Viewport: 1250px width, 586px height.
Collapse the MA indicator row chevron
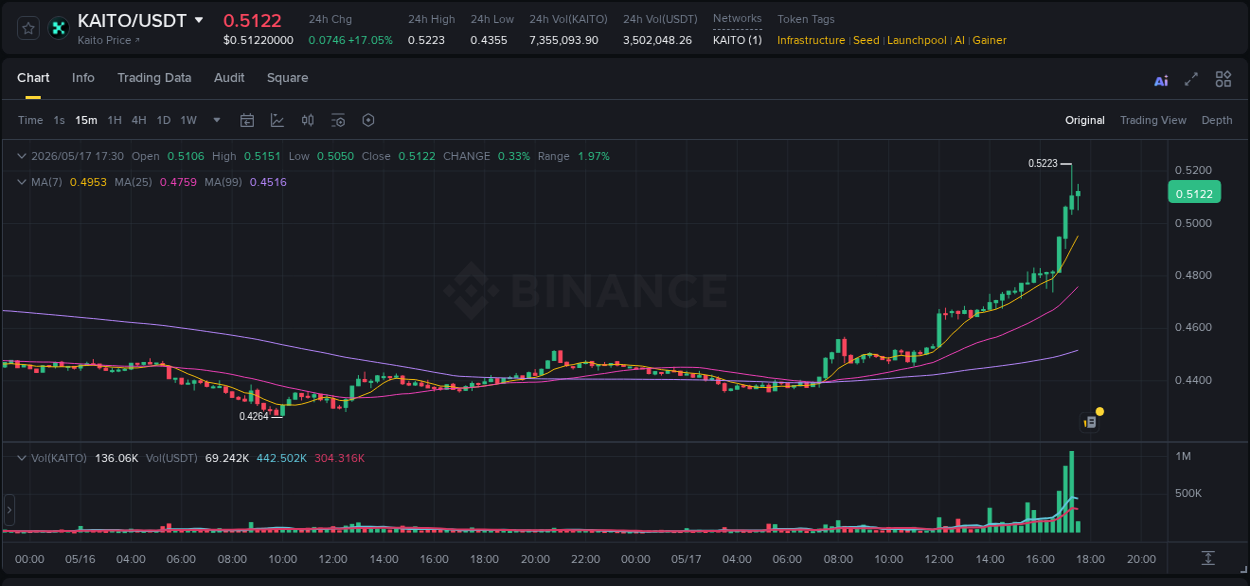point(21,182)
